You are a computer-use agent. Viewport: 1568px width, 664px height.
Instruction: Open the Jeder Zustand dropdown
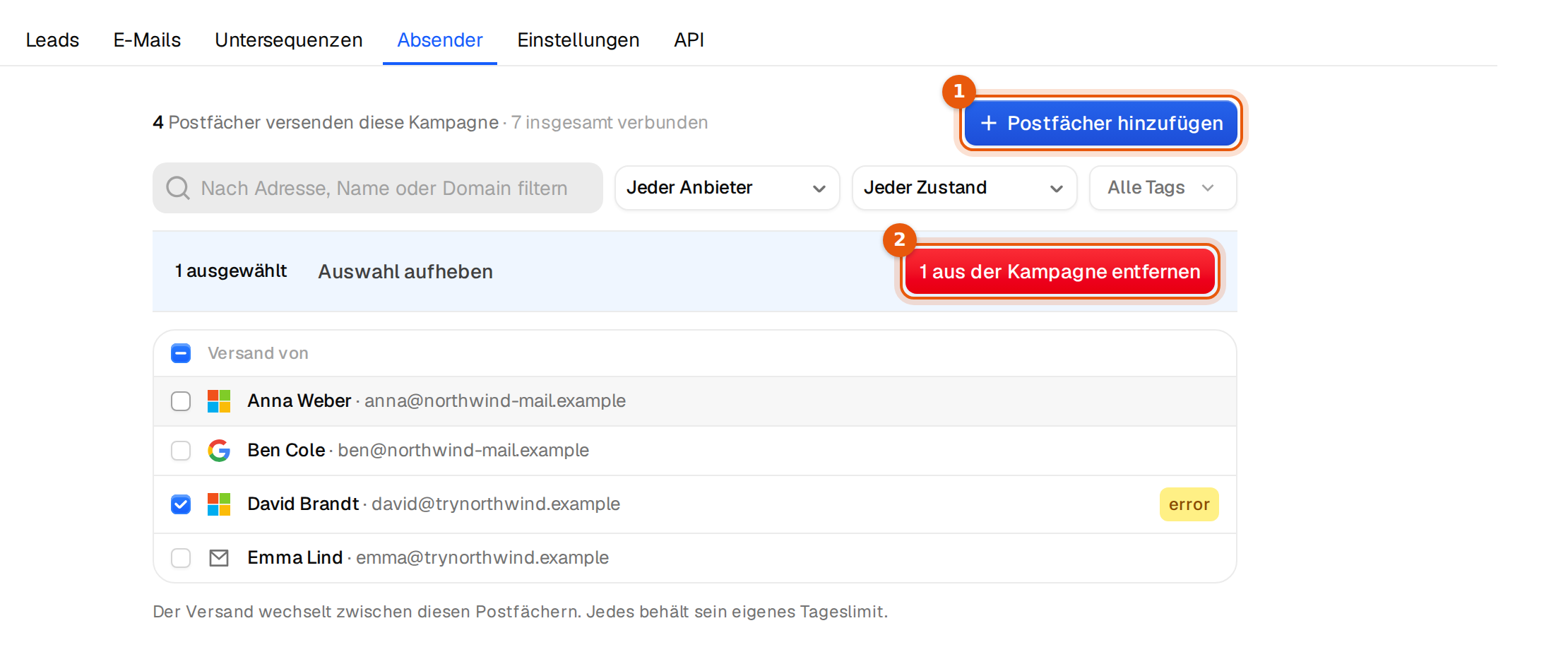click(965, 188)
